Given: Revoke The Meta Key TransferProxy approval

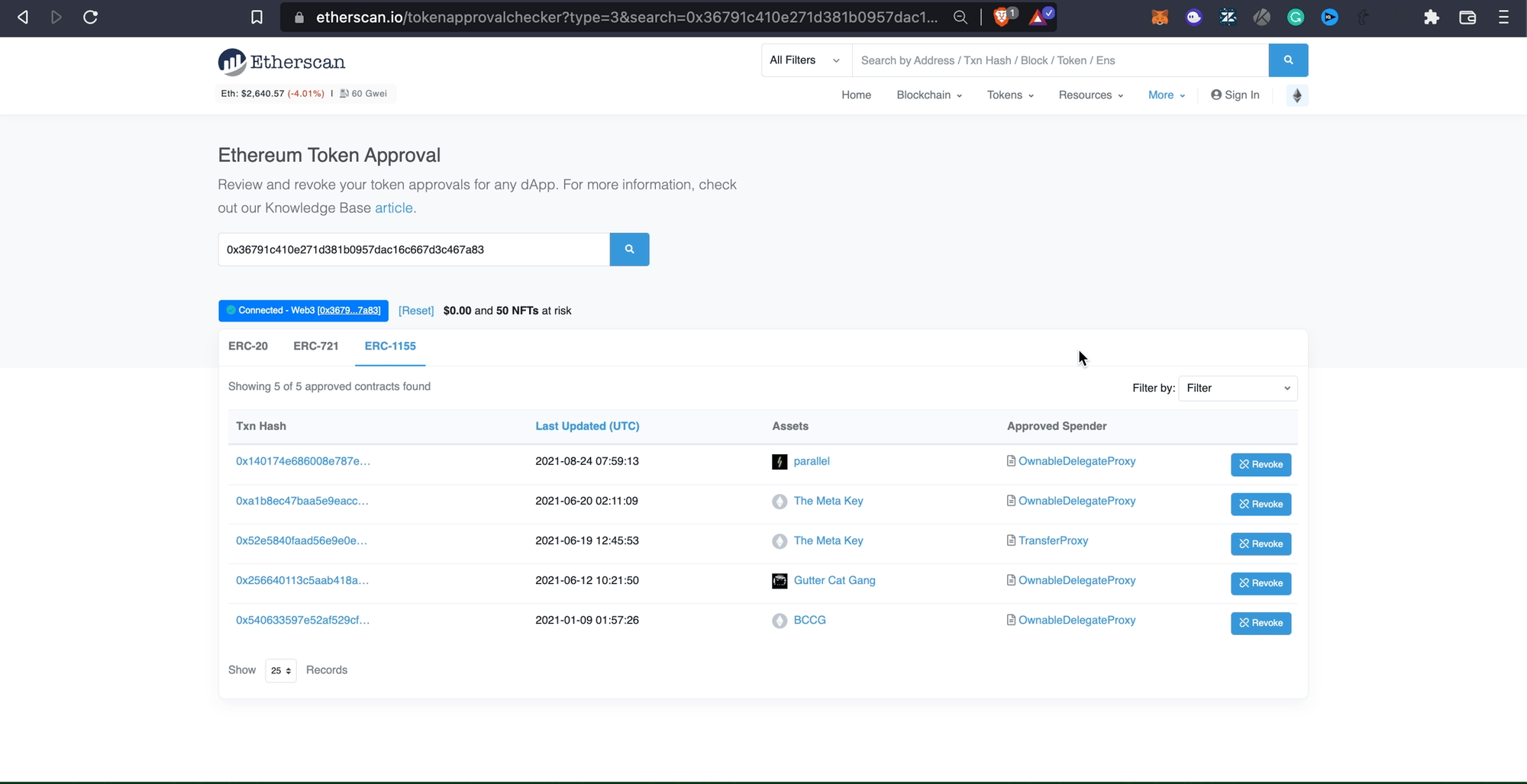Looking at the screenshot, I should coord(1261,544).
